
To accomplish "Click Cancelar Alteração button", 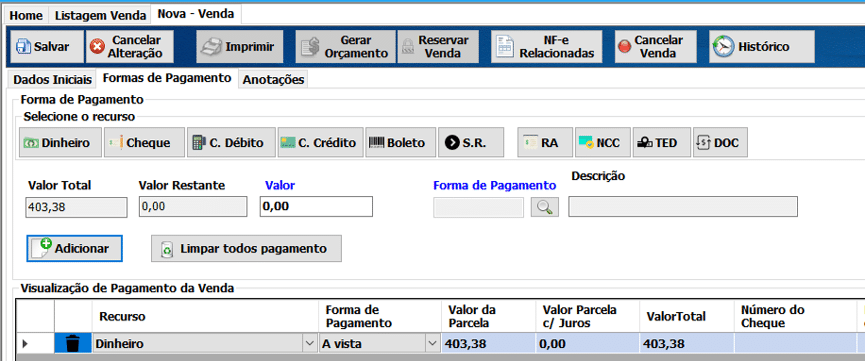I will click(130, 47).
